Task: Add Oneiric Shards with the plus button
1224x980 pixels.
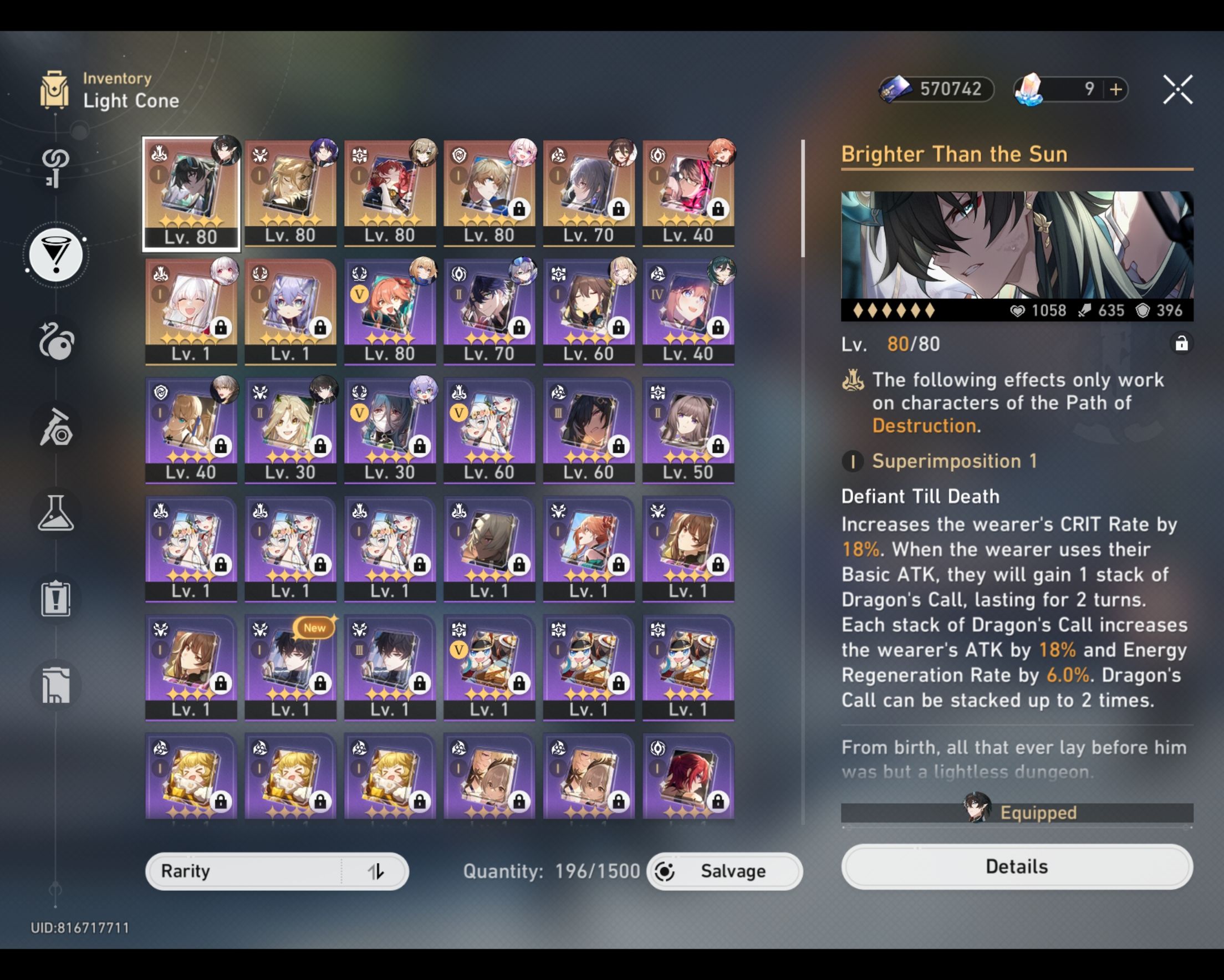Action: [x=1115, y=89]
